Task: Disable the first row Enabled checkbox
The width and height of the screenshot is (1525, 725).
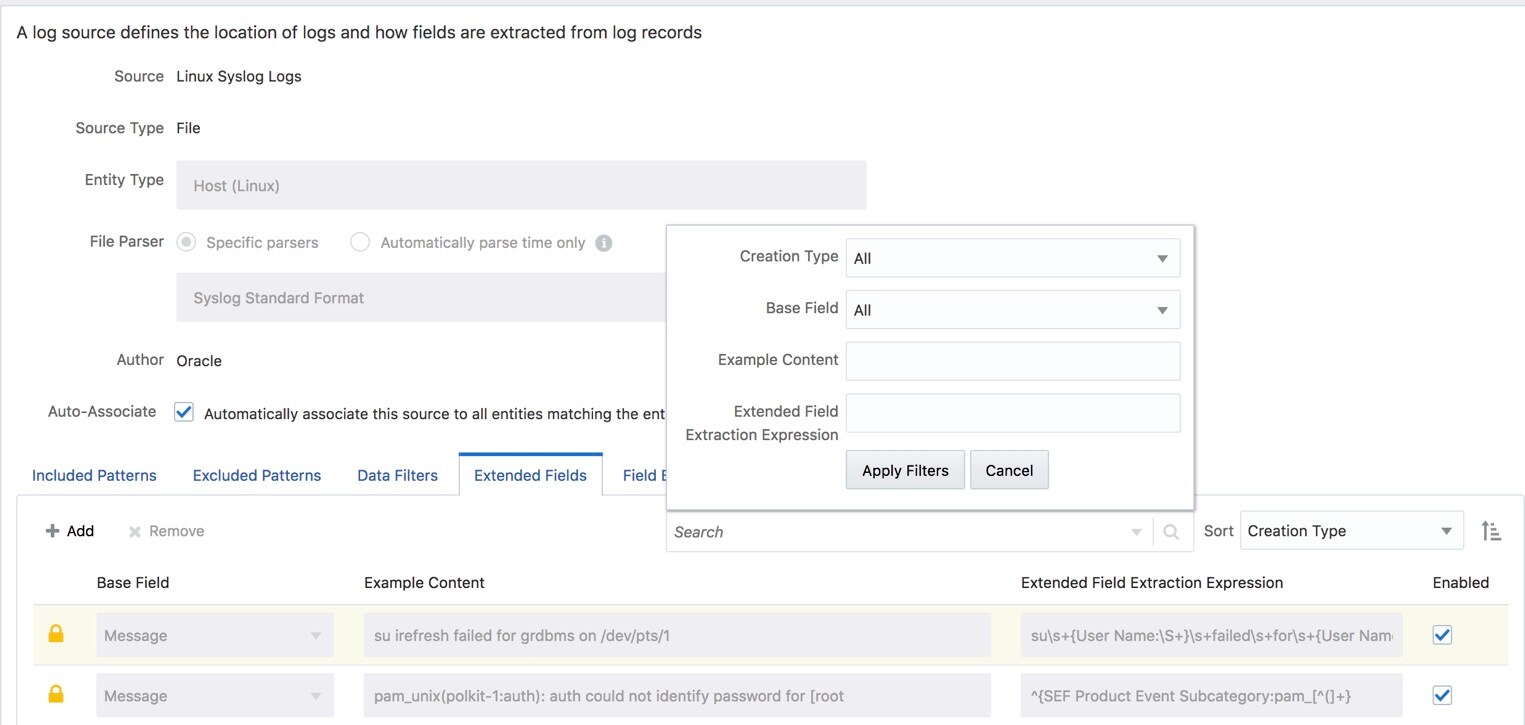Action: 1442,635
